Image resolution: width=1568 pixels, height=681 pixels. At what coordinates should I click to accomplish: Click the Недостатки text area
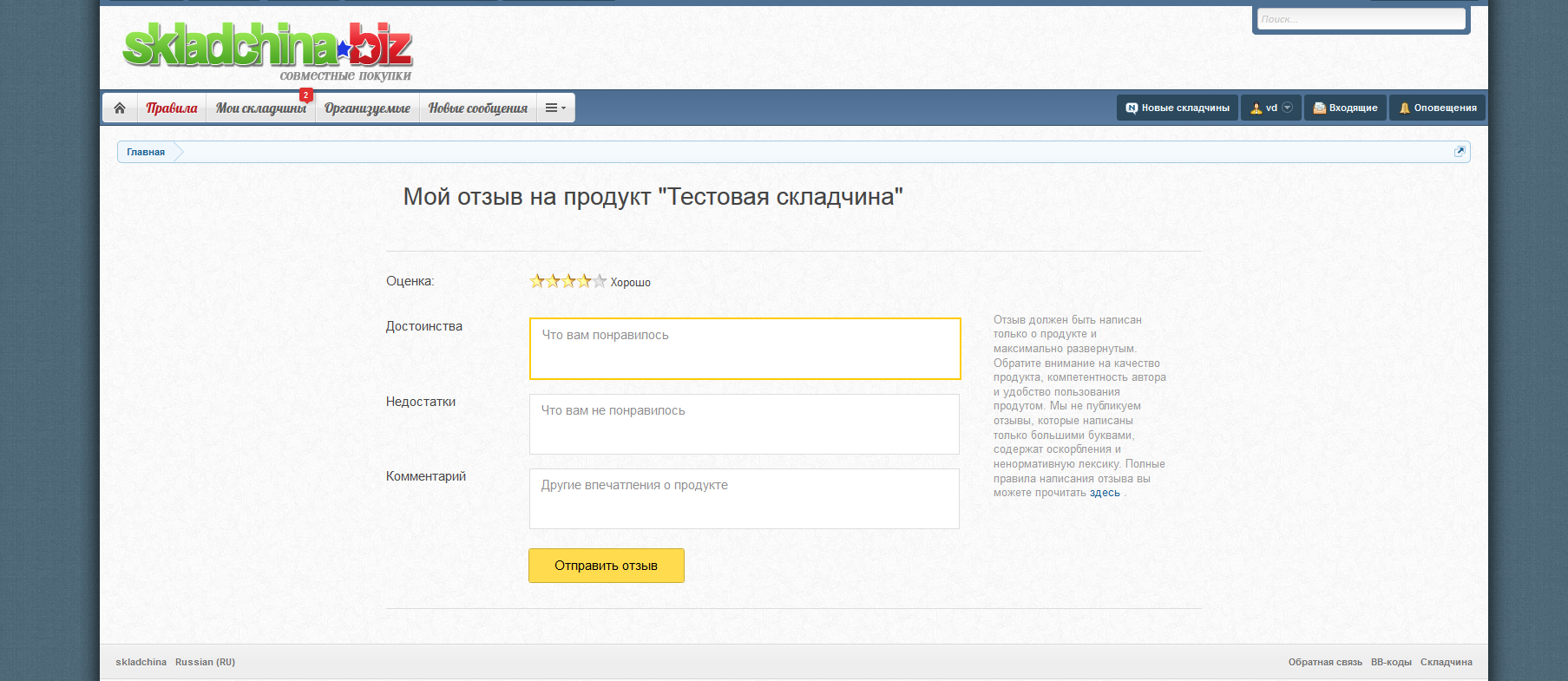coord(744,424)
